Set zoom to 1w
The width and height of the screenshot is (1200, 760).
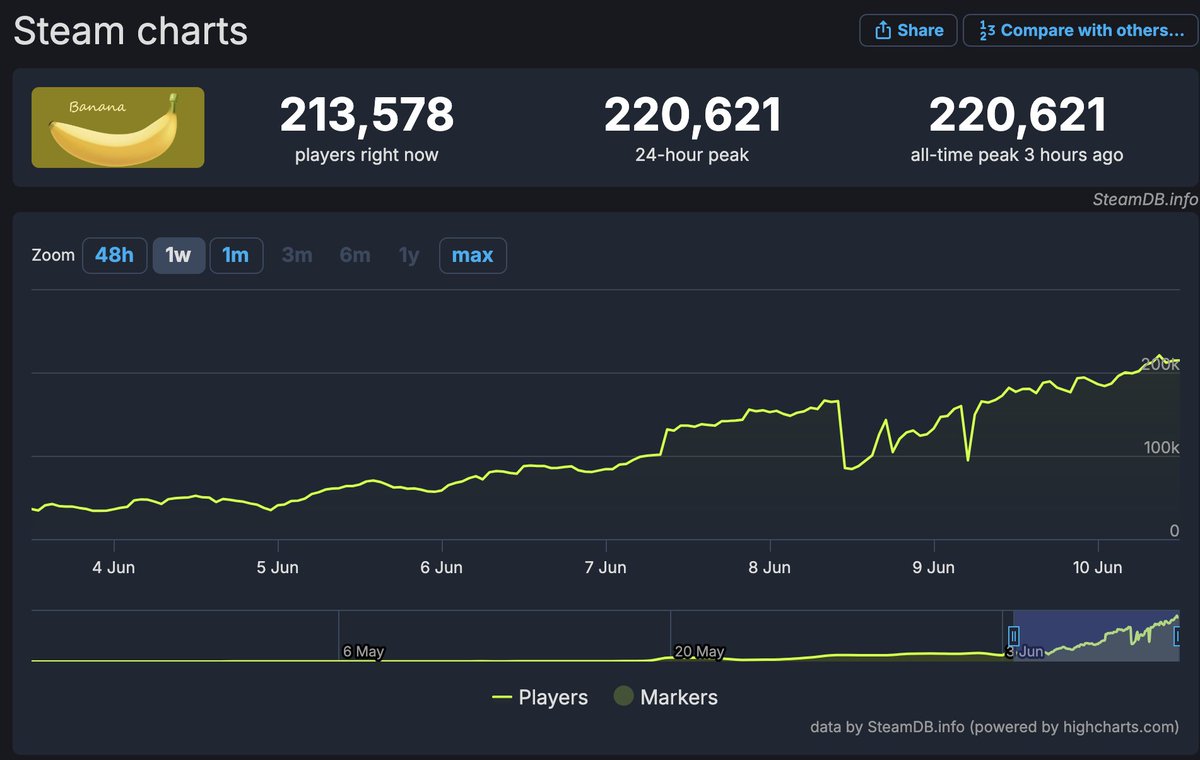click(x=179, y=255)
